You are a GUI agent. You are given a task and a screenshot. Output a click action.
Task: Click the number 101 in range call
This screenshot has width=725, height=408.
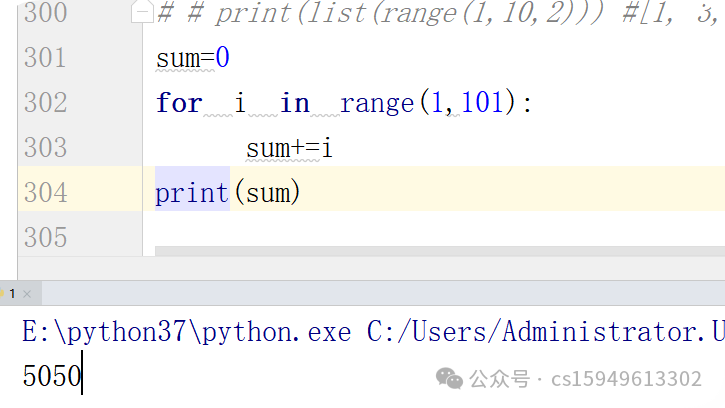482,103
